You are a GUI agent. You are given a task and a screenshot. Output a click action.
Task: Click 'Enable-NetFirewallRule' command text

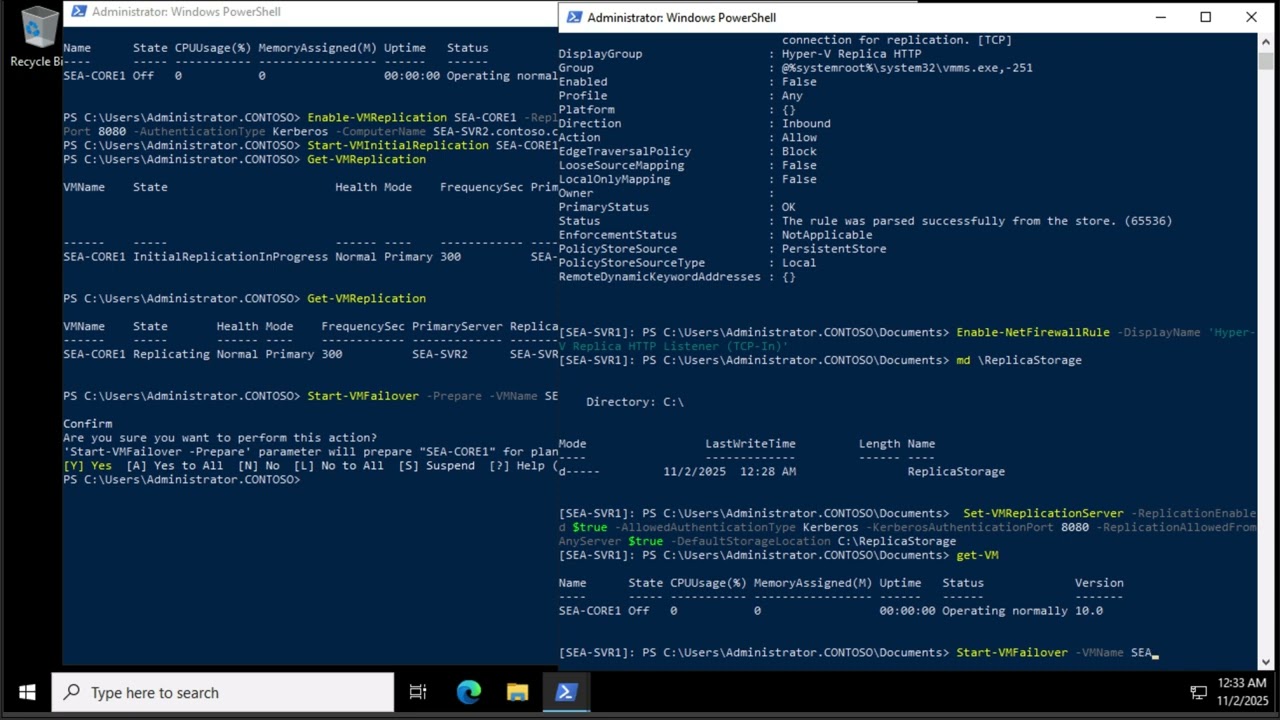(x=1033, y=332)
